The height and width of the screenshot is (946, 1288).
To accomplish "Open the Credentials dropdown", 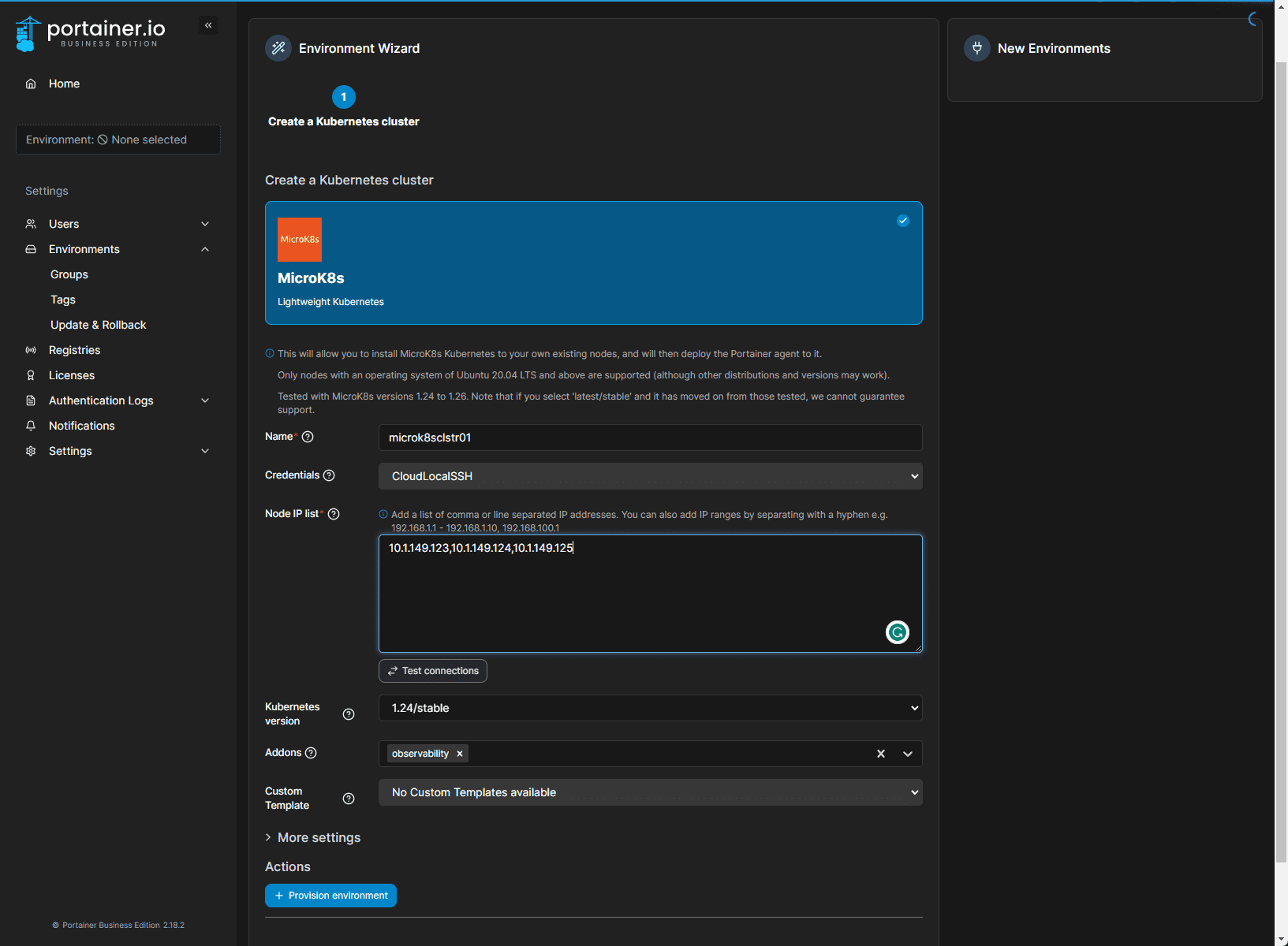I will click(650, 476).
